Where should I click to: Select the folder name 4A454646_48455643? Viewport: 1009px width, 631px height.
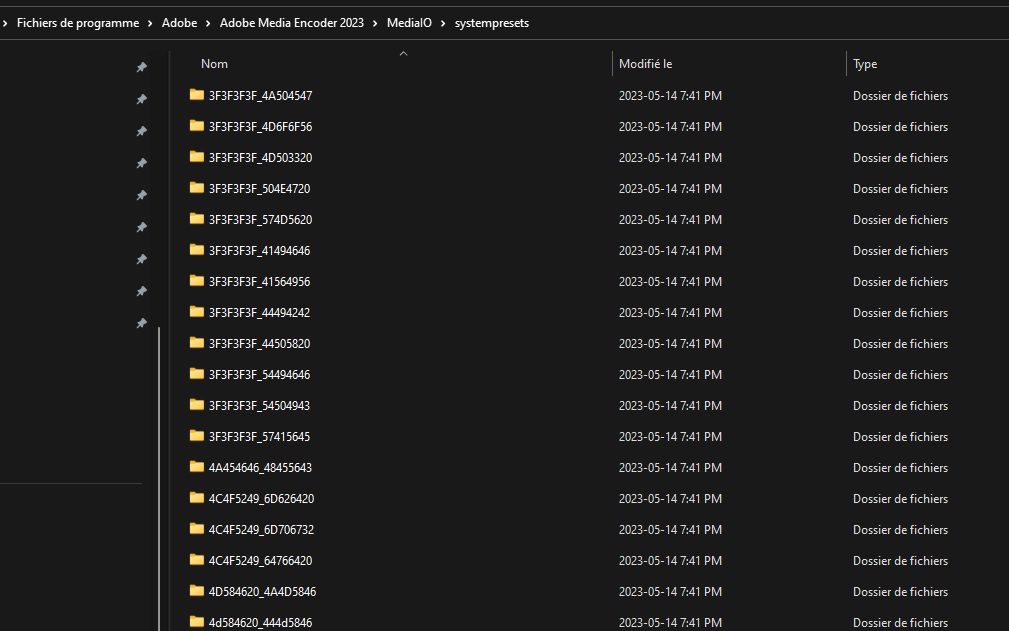click(x=260, y=468)
